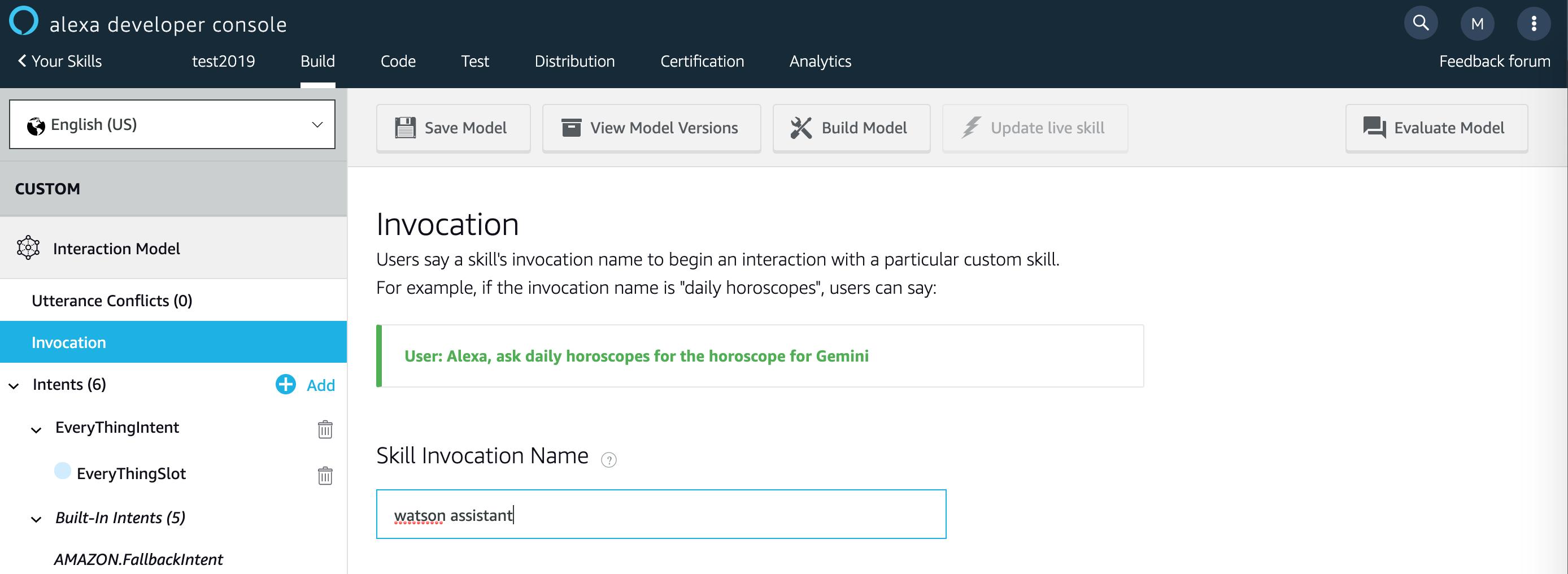
Task: Delete EveryThingIntent with its trash icon
Action: coord(325,429)
